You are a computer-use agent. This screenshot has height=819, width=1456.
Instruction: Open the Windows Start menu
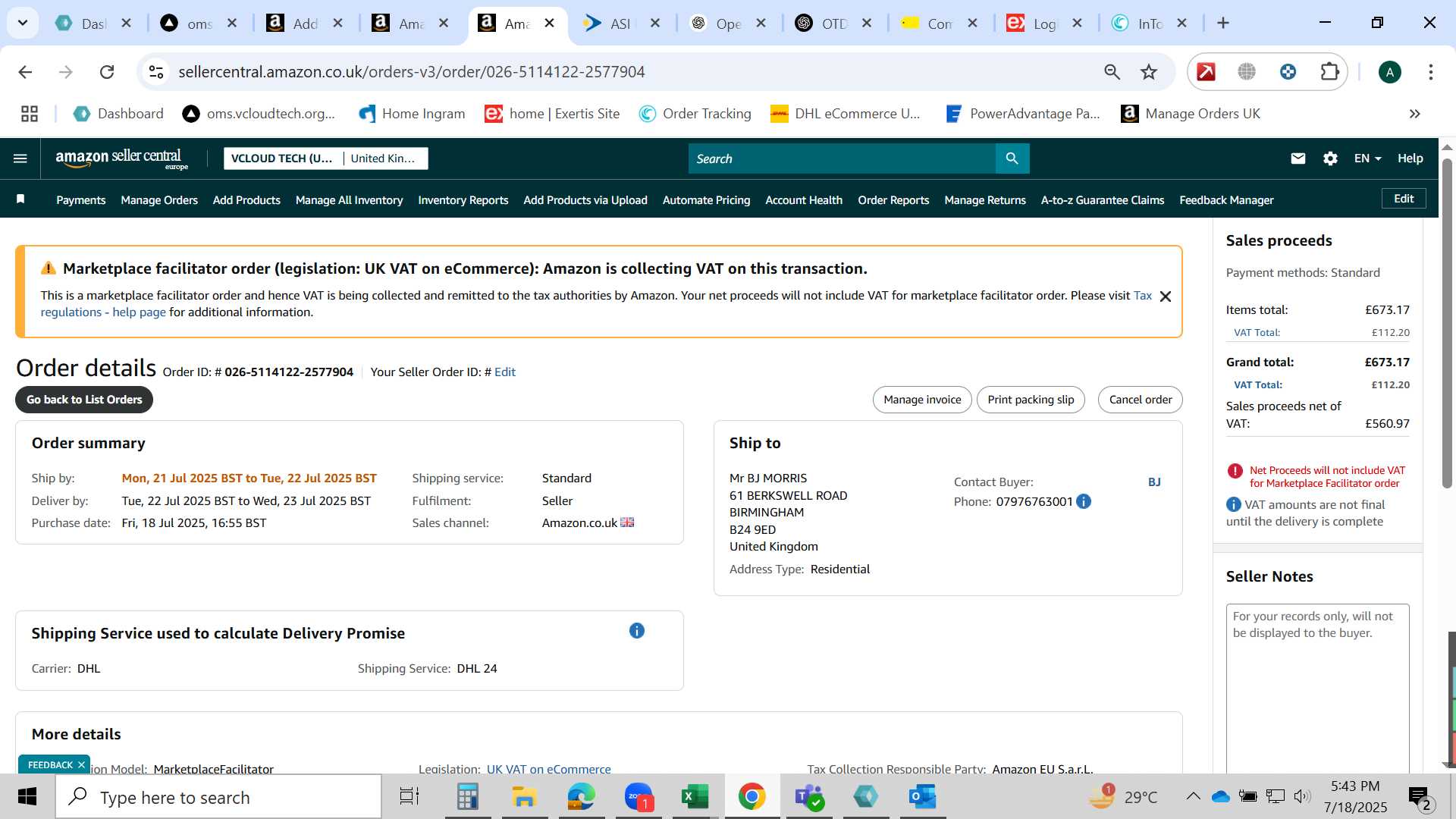click(x=27, y=797)
